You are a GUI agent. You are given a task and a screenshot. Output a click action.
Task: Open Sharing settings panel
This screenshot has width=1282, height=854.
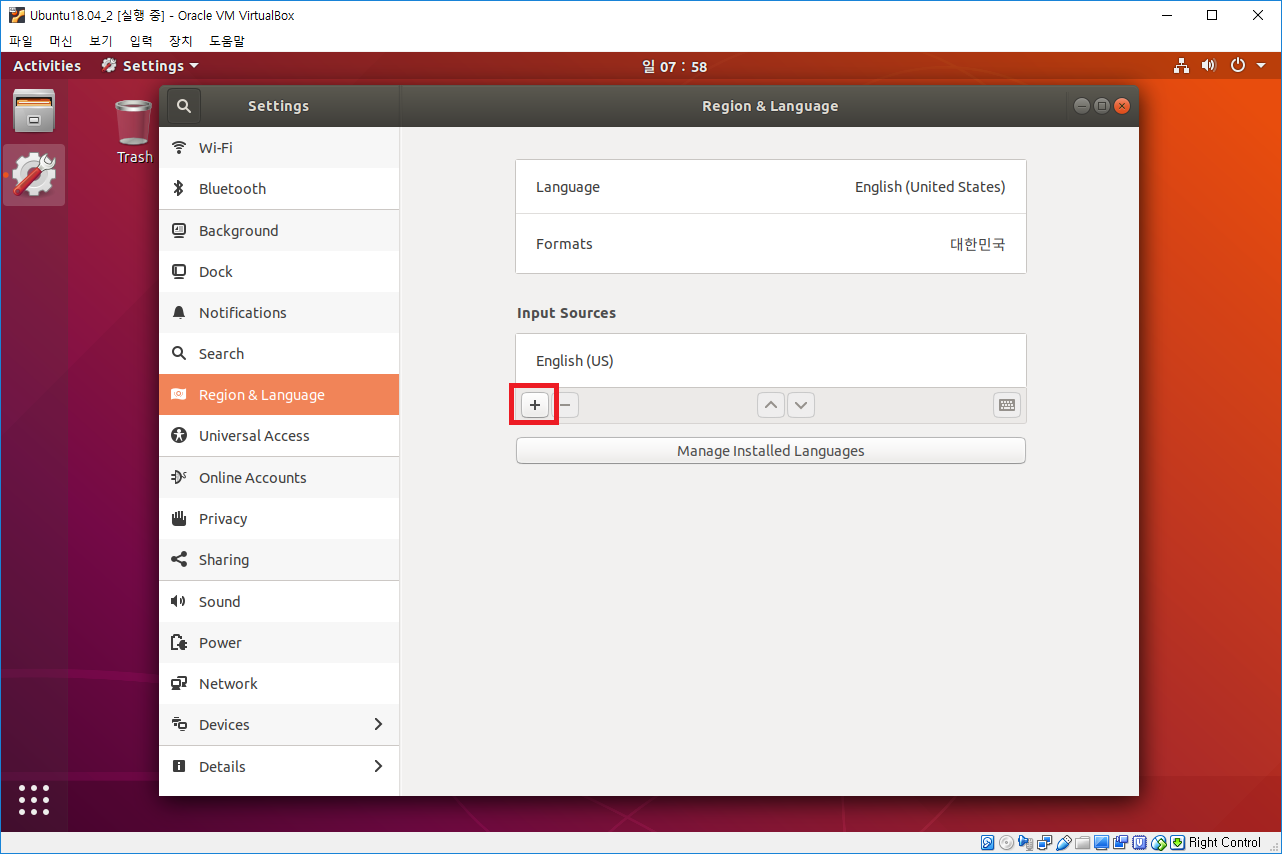(x=279, y=560)
